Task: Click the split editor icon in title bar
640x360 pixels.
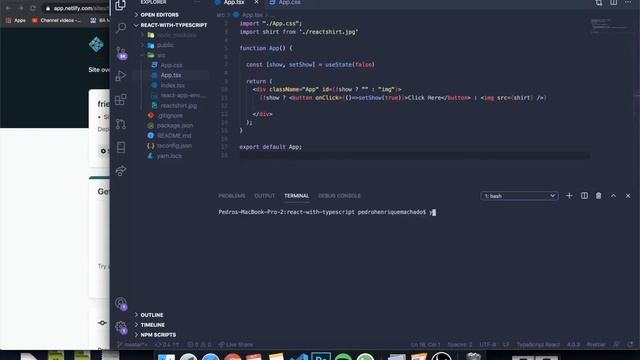Action: 613,2
